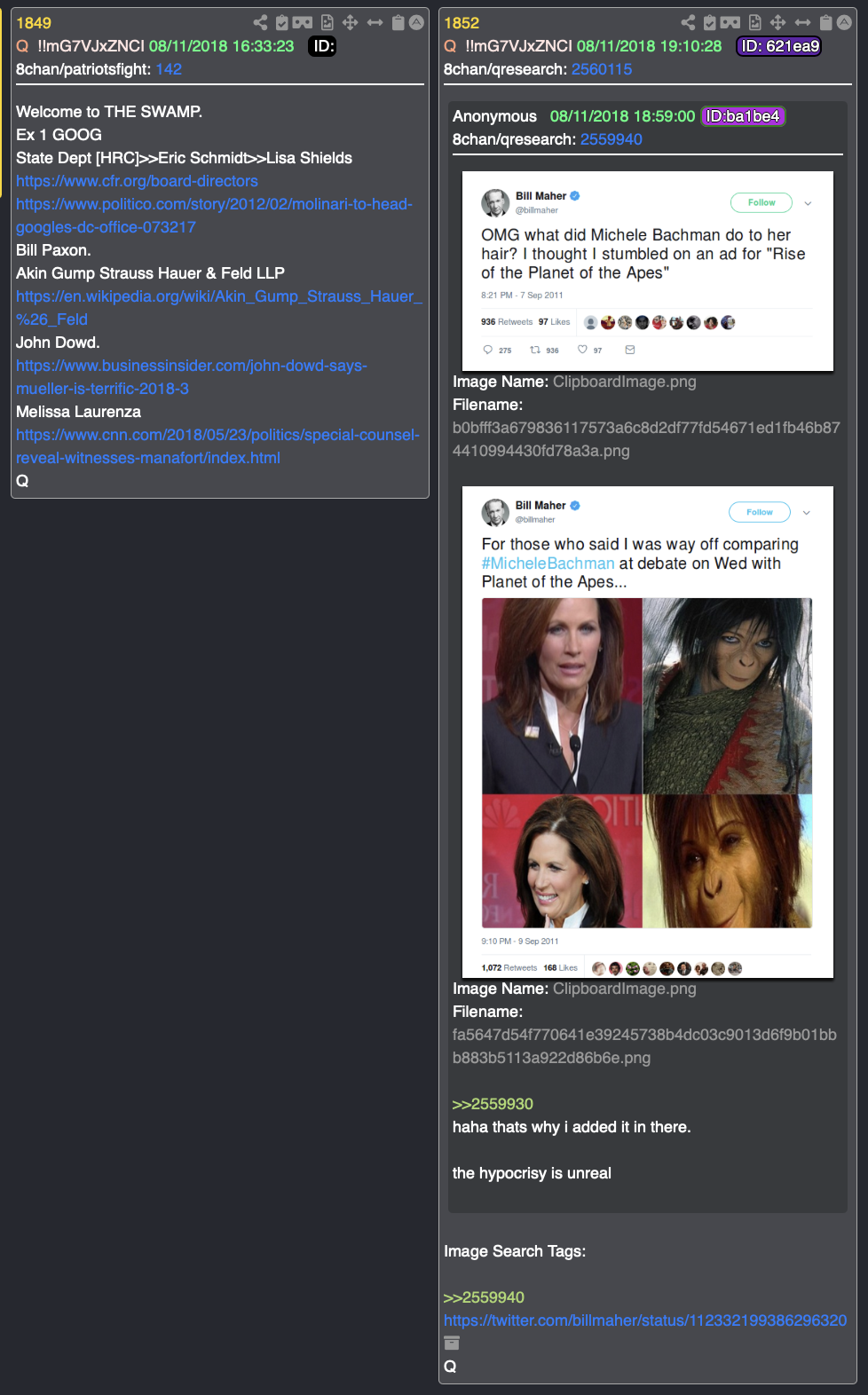Image resolution: width=868 pixels, height=1395 pixels.
Task: Open the Bill Maher twitter status link
Action: [645, 1320]
